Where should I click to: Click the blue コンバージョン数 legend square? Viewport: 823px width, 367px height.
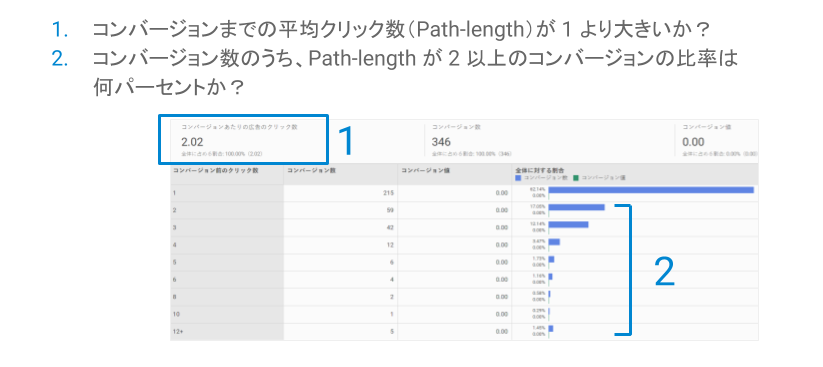[x=519, y=178]
